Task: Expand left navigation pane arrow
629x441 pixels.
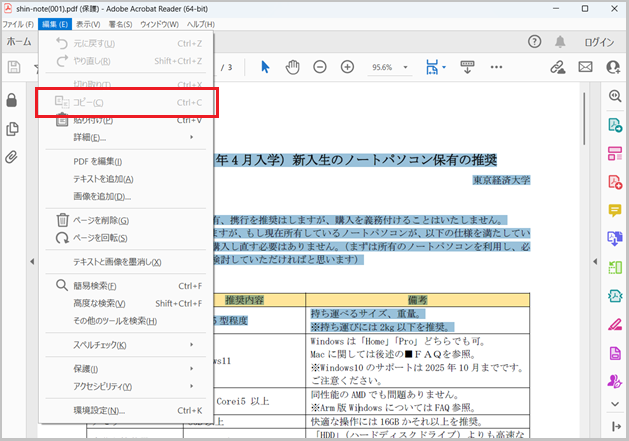Action: click(32, 262)
